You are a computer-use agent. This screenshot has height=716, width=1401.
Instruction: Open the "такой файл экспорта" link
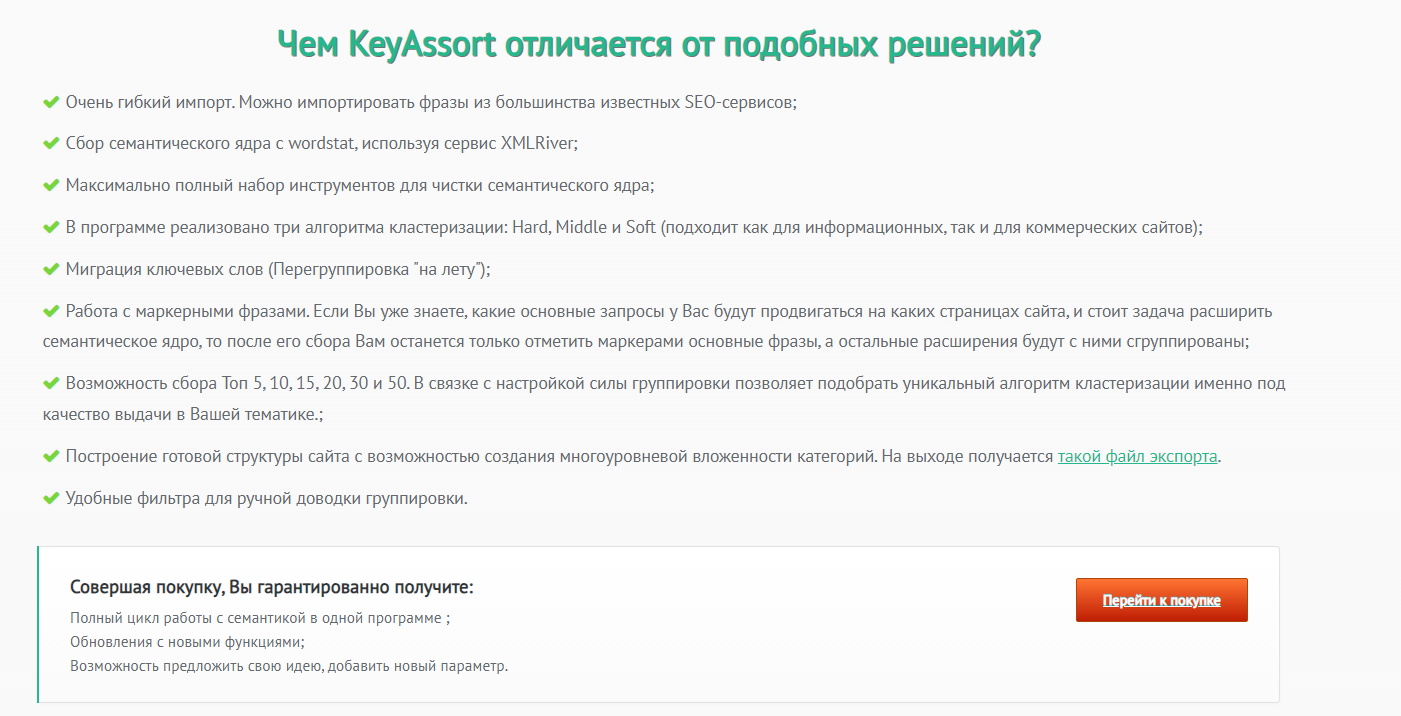point(1138,456)
